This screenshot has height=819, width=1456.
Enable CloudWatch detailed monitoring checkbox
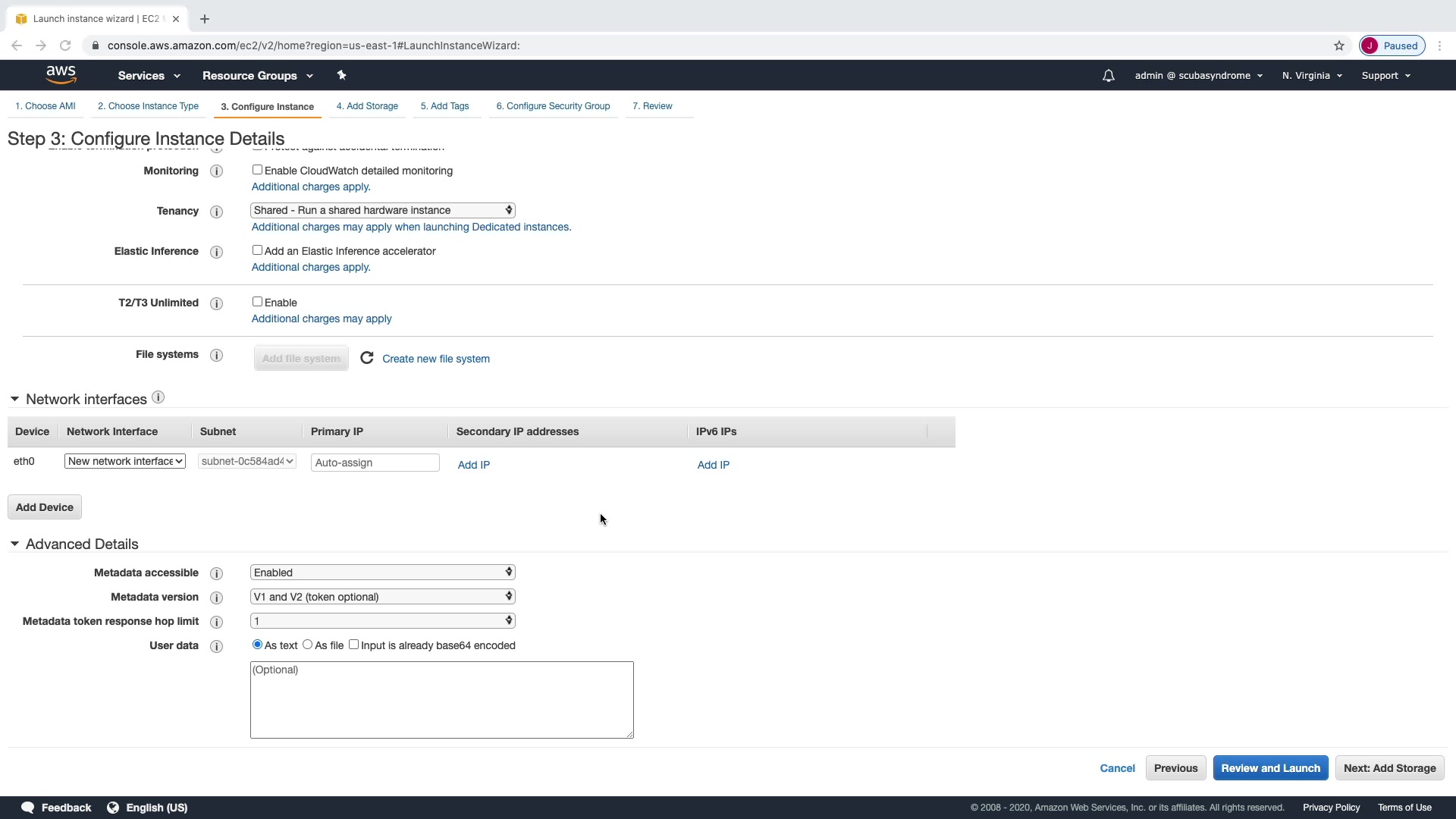pos(257,170)
